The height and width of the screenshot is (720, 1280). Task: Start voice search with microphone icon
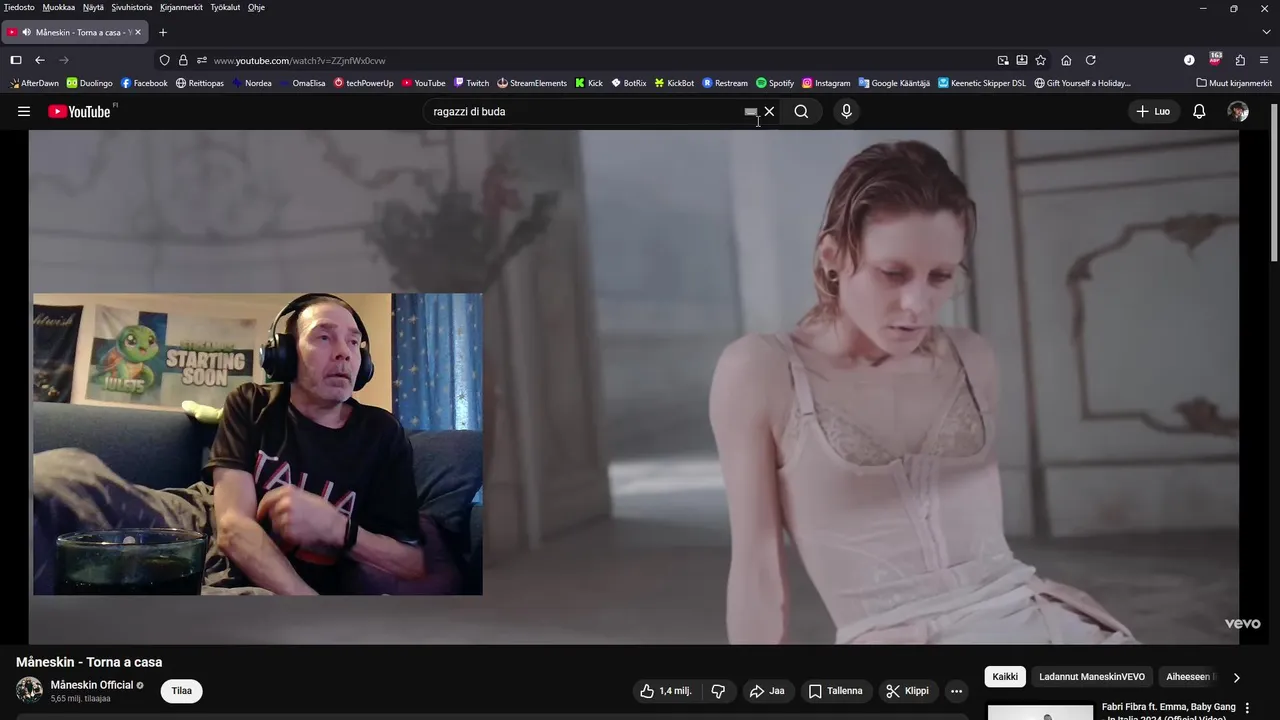(846, 111)
